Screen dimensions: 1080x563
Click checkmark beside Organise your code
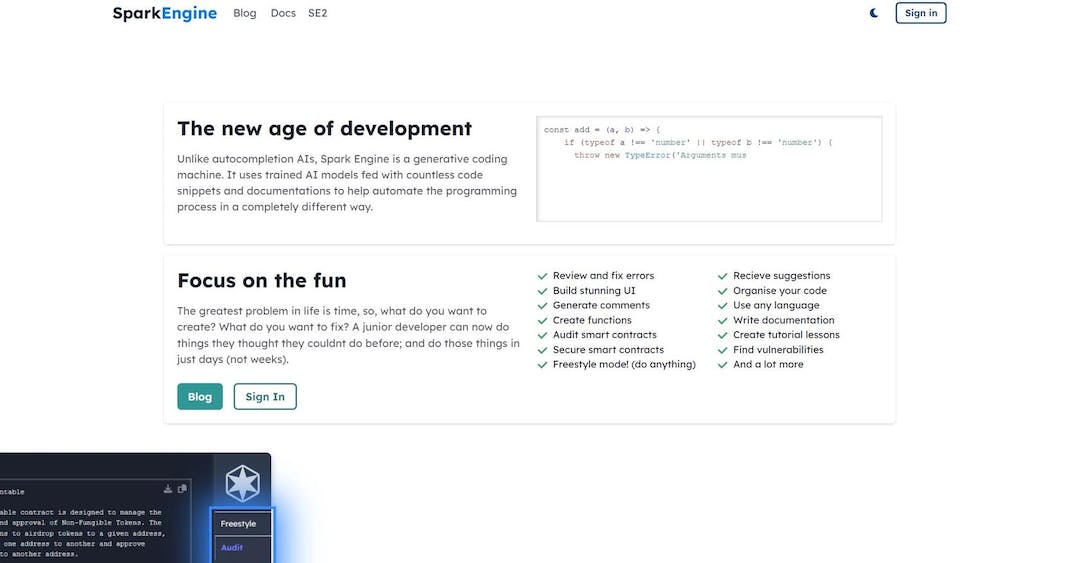pyautogui.click(x=723, y=291)
